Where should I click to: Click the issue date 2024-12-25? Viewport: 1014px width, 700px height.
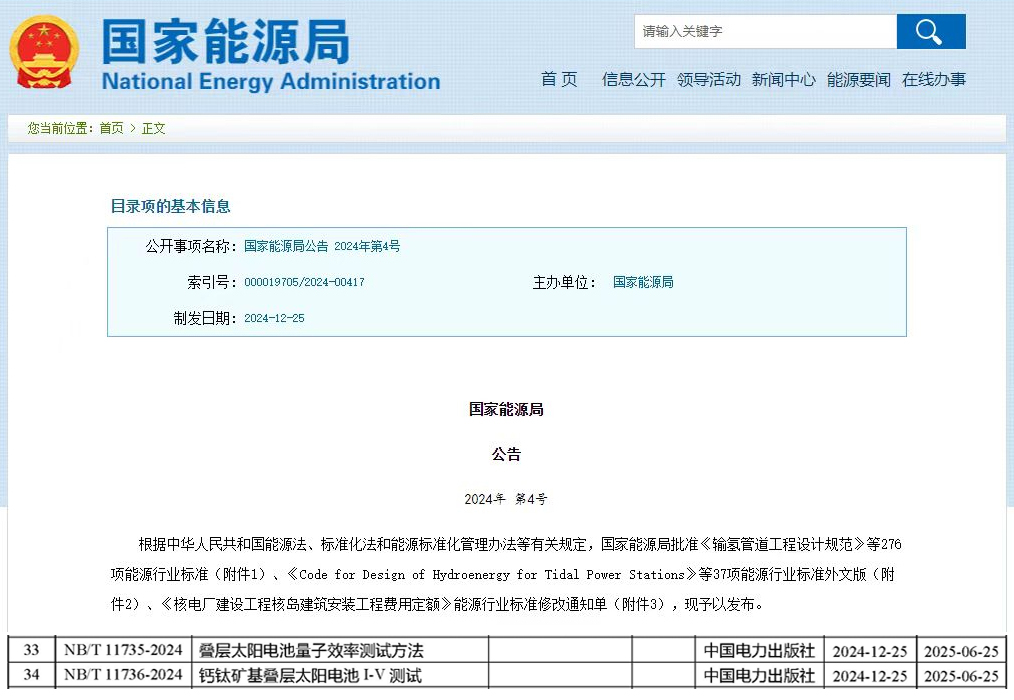[x=274, y=319]
